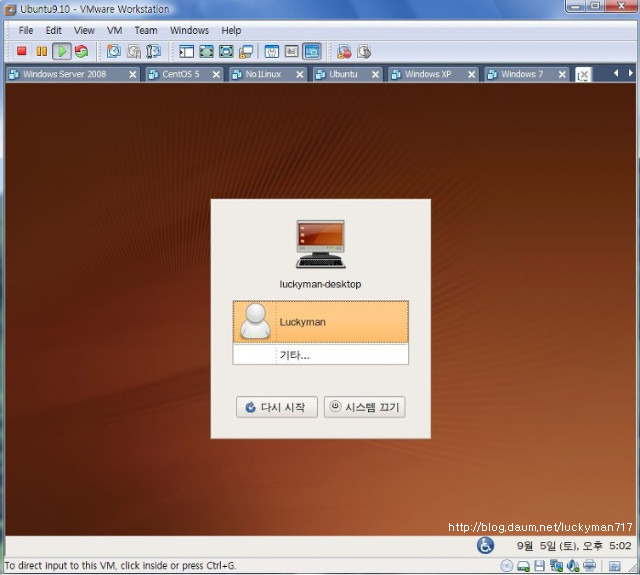This screenshot has height=575, width=640.
Task: Open the Edit menu
Action: coord(53,31)
